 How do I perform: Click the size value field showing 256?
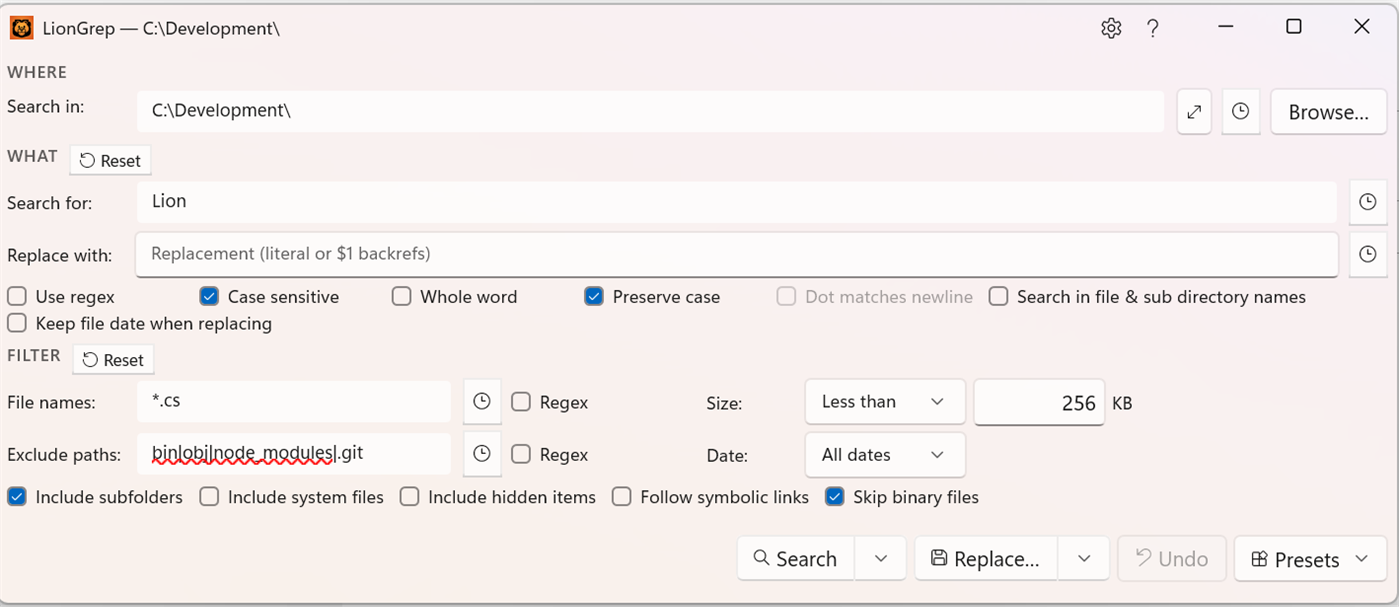(x=1039, y=403)
